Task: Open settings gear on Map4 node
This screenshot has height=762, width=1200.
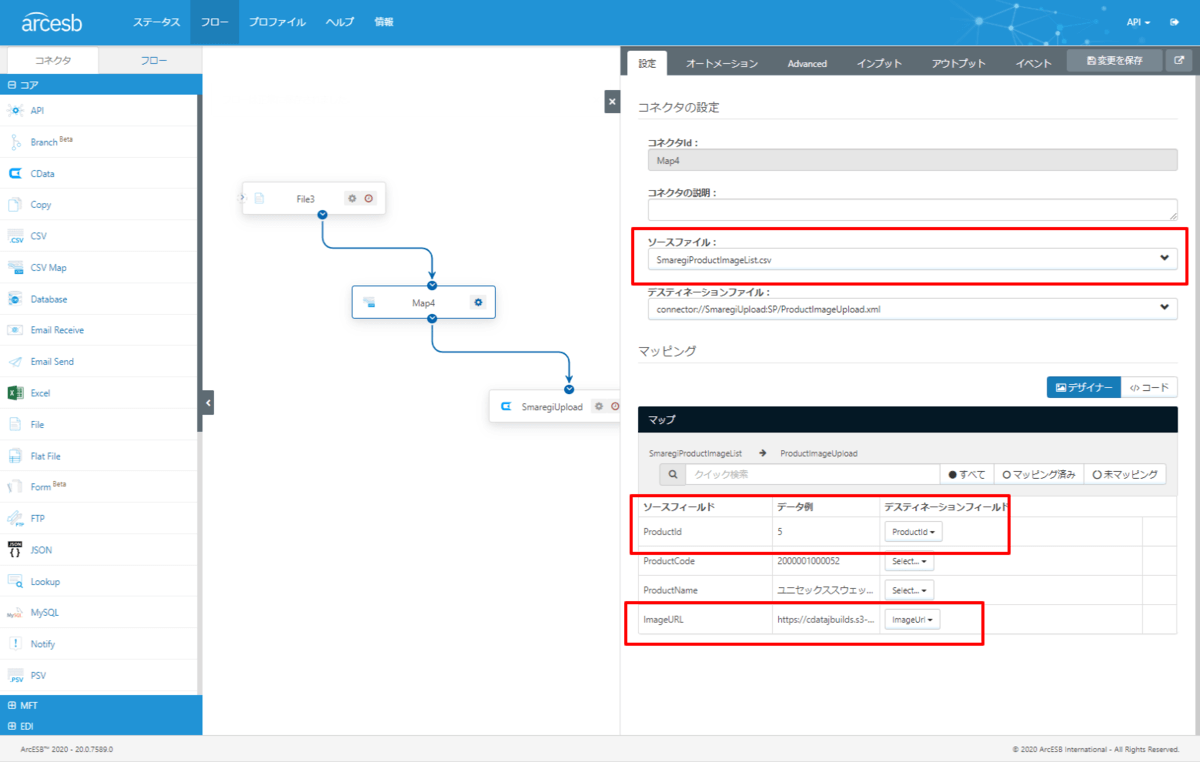Action: [478, 302]
